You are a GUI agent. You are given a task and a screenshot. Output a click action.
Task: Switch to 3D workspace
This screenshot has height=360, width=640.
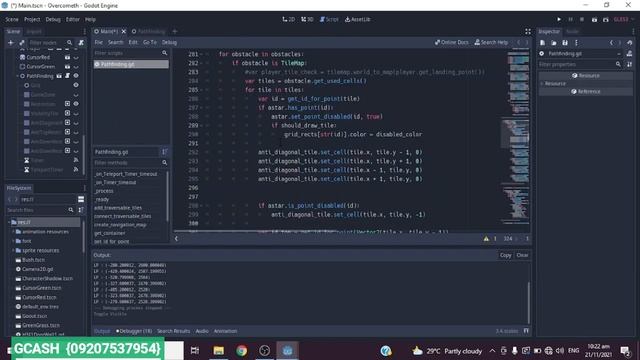(307, 19)
